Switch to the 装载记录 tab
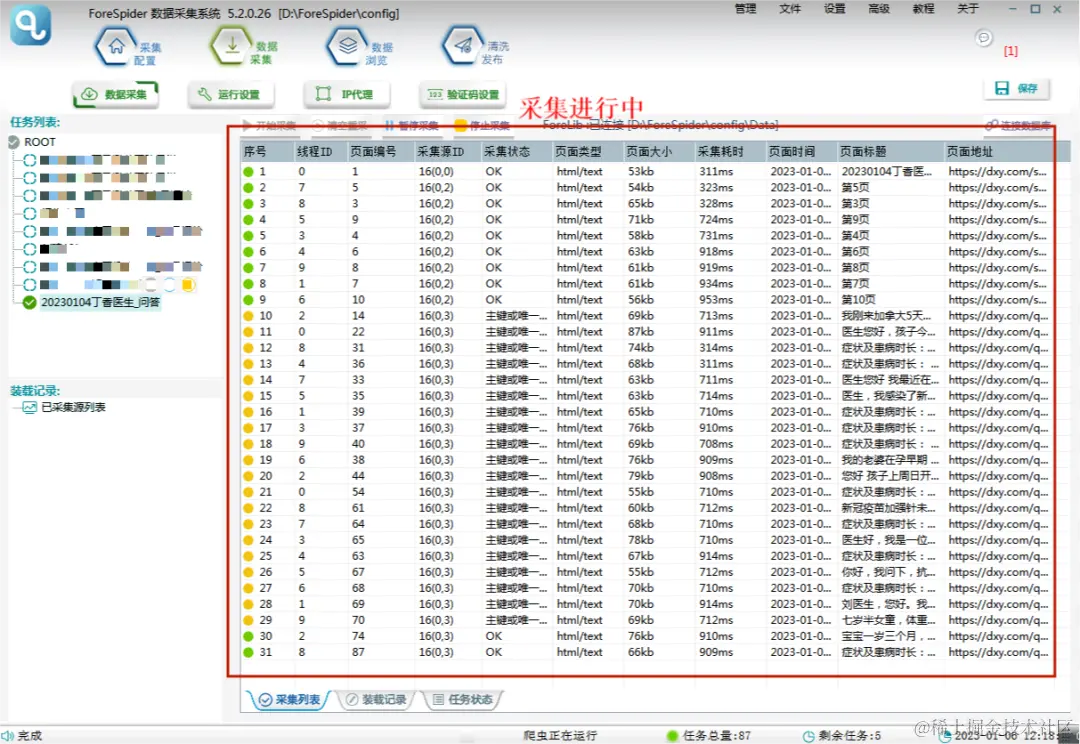The width and height of the screenshot is (1080, 744). point(376,699)
